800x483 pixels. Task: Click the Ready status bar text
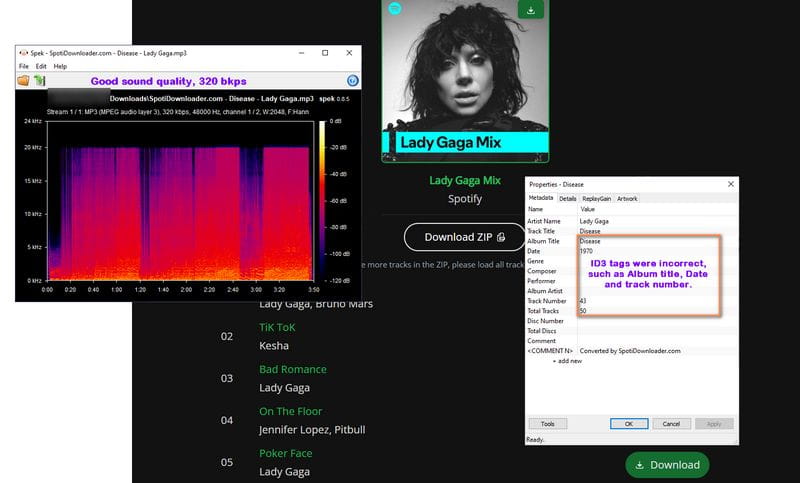point(536,440)
